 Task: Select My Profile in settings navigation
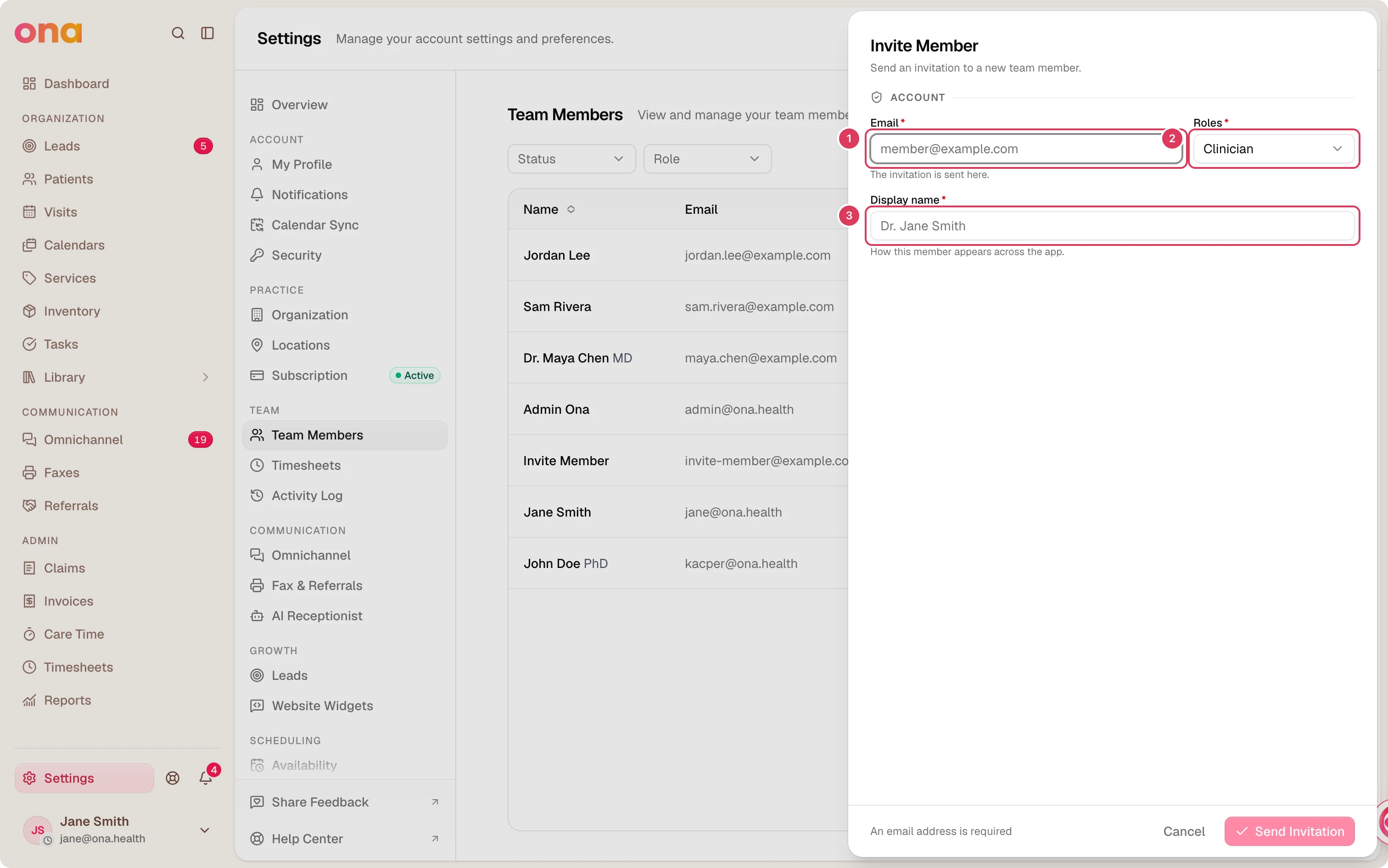click(x=345, y=165)
